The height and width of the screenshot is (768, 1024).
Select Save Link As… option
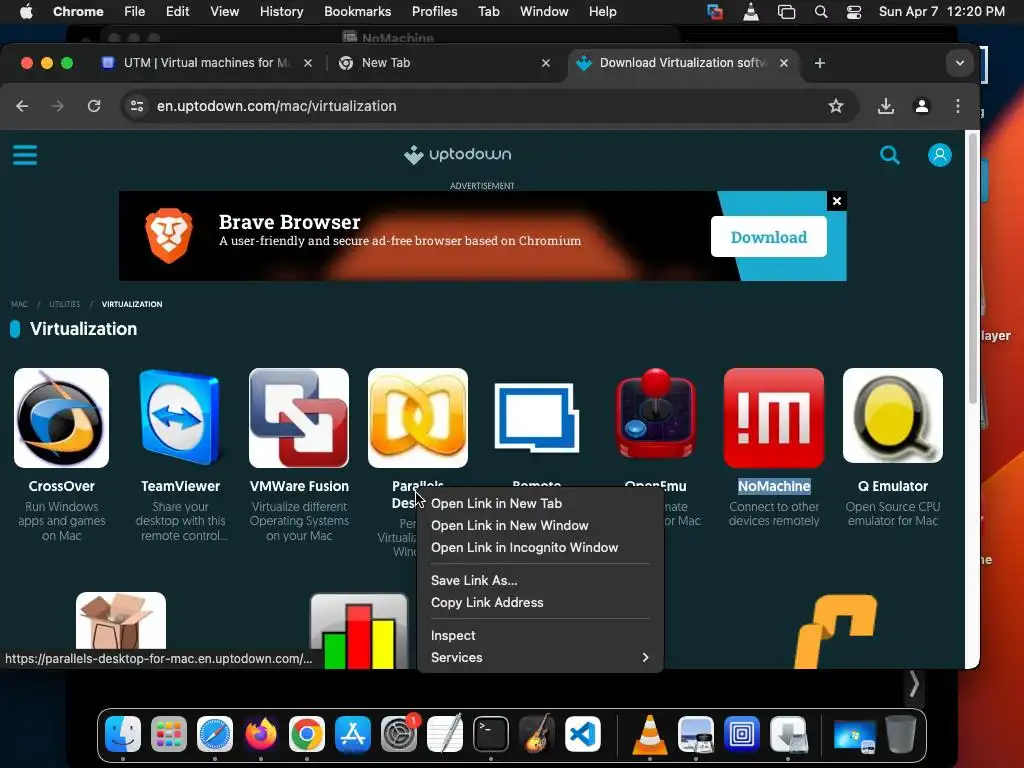point(539,581)
